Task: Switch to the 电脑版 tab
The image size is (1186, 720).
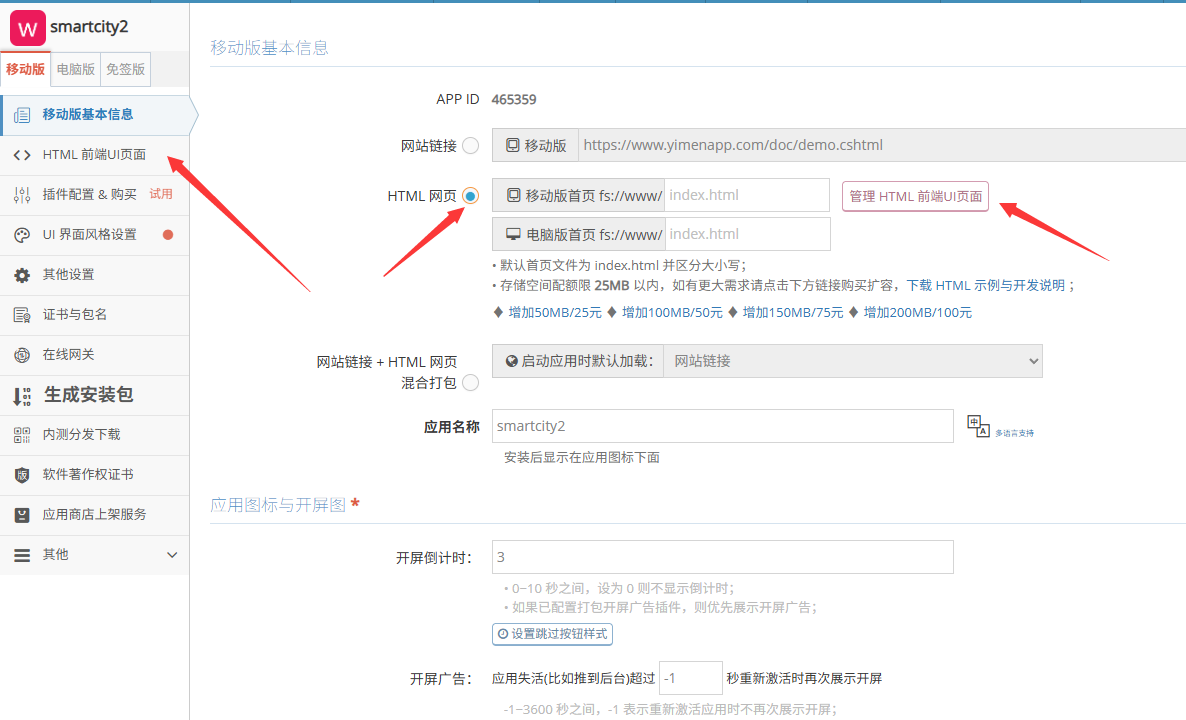Action: point(75,68)
